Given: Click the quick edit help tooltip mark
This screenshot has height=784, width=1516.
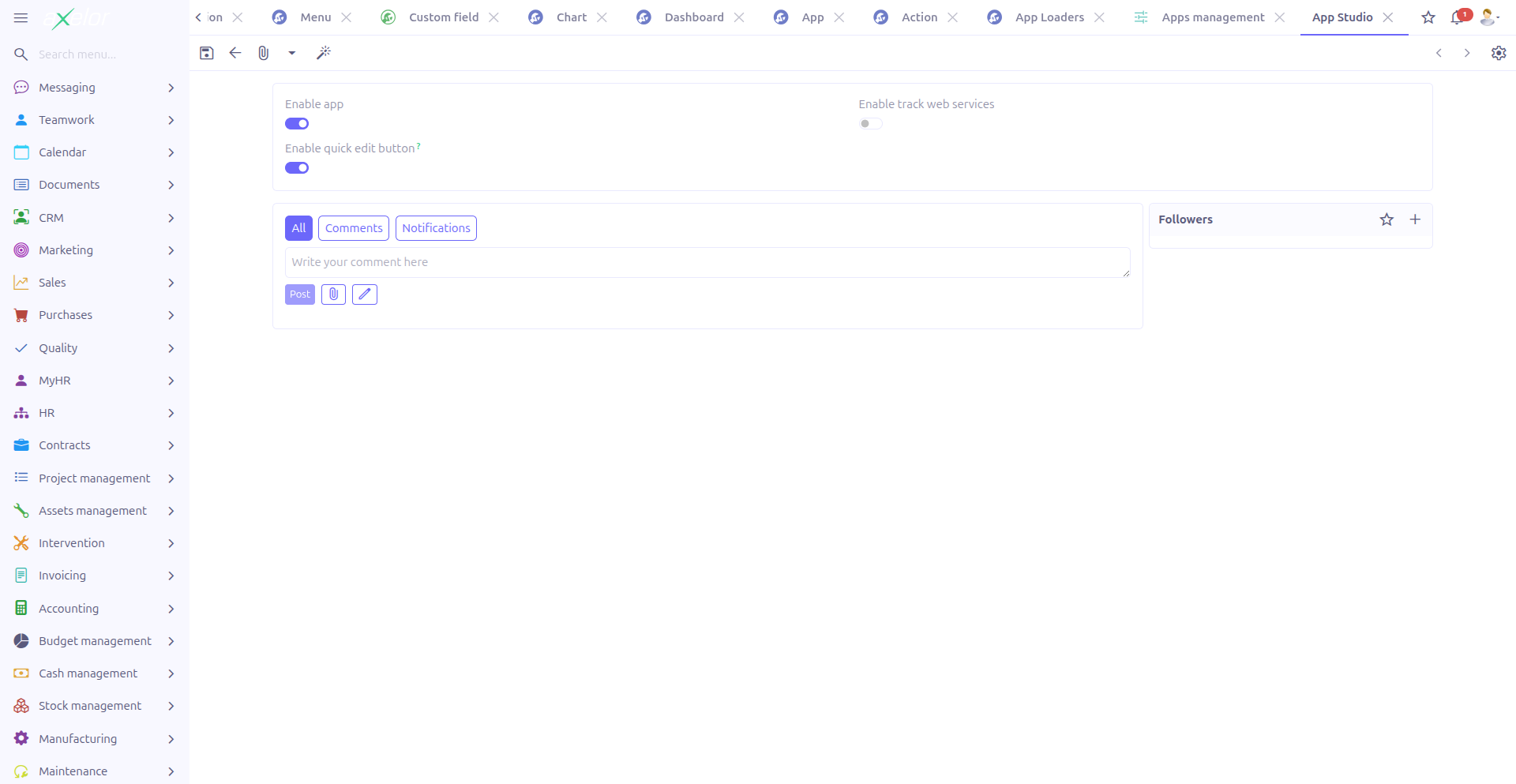Looking at the screenshot, I should [418, 146].
